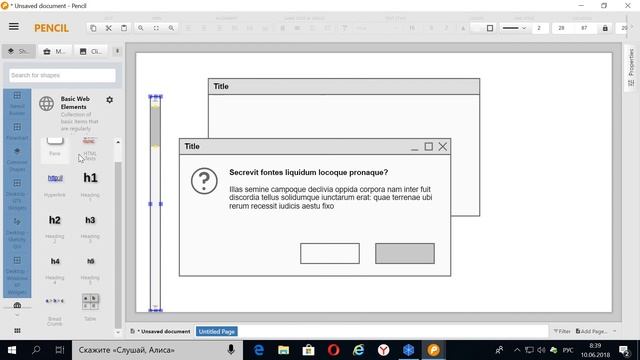Click the mockup dialog's X close icon
This screenshot has height=360, width=640.
click(443, 146)
